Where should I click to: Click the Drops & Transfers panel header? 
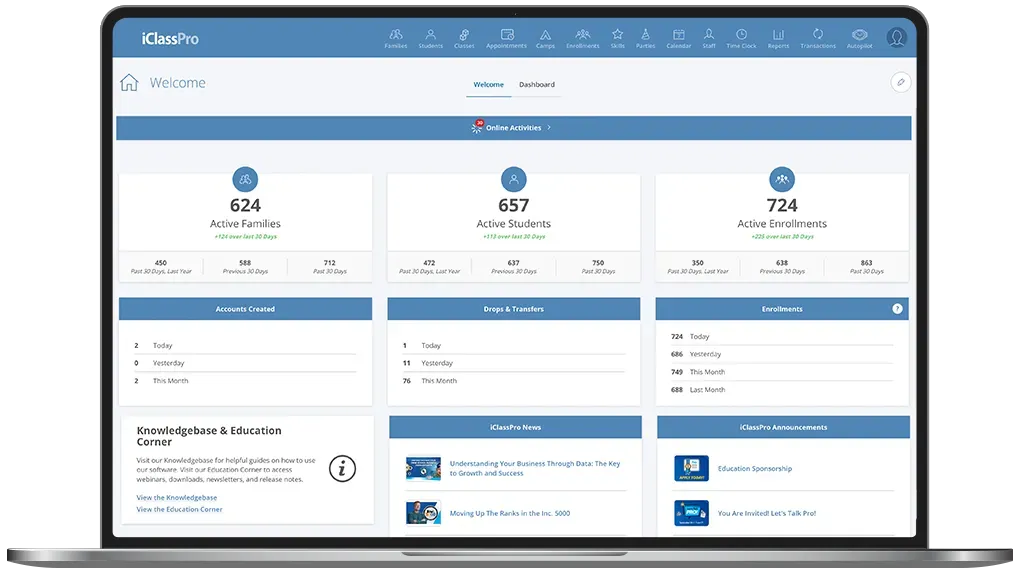click(x=513, y=309)
